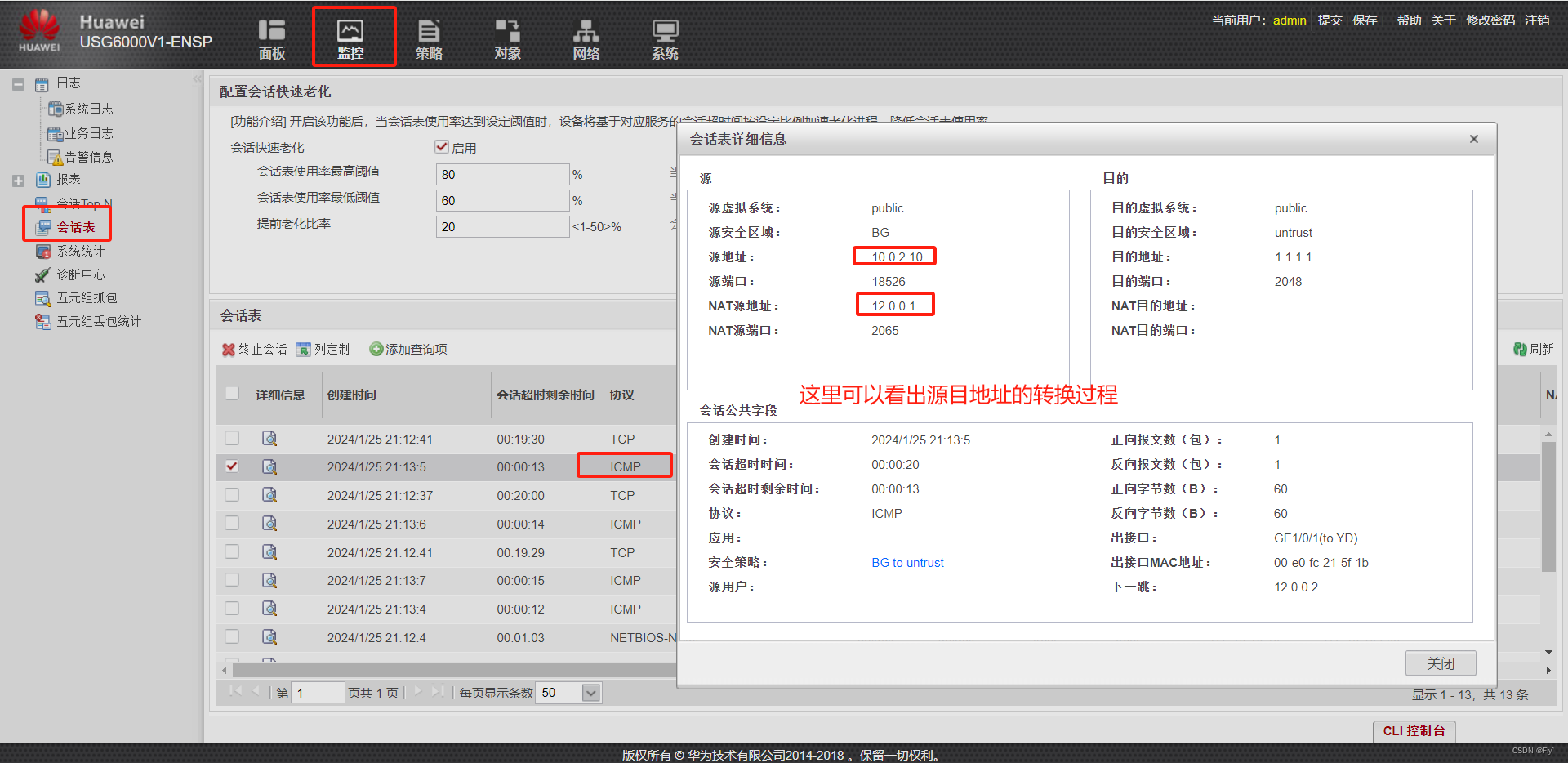View details of session with timeout 00:19:29
1568x763 pixels.
[x=269, y=551]
